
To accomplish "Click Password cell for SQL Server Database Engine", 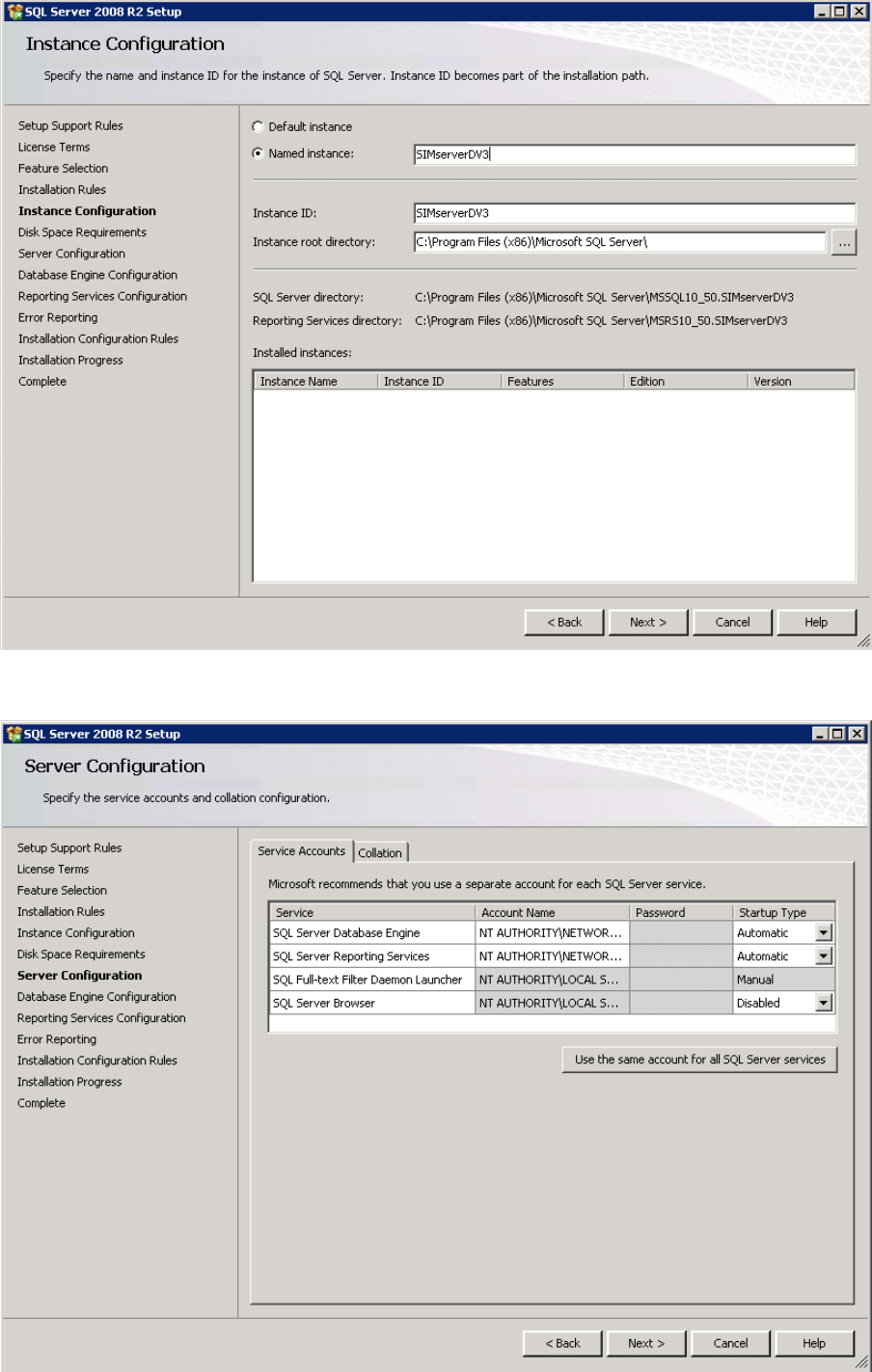I will (681, 932).
